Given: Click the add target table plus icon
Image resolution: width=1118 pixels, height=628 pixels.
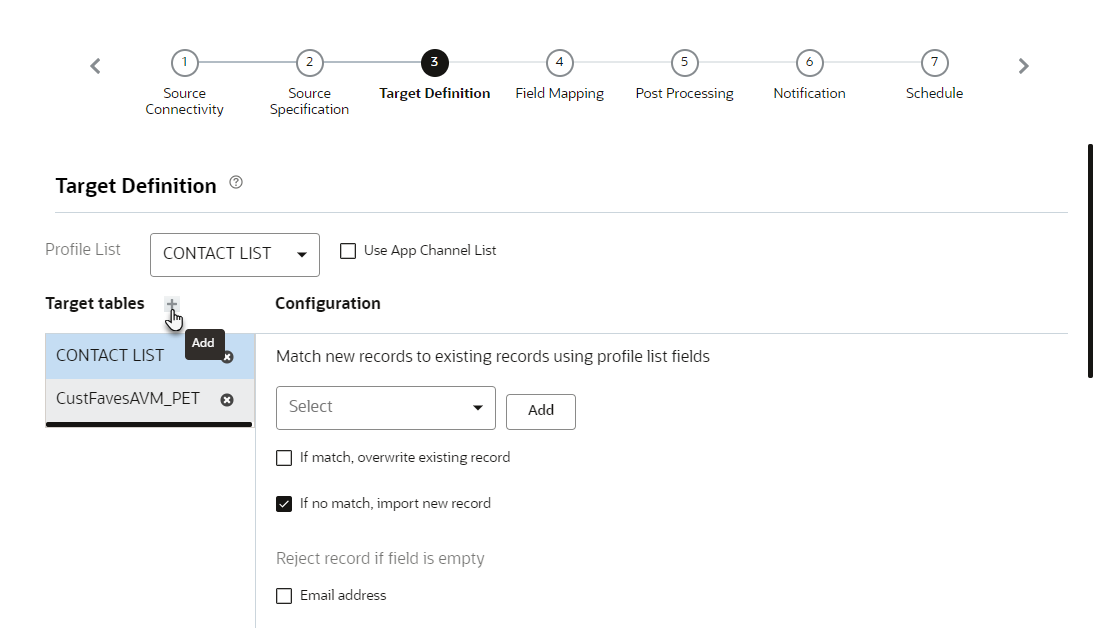Looking at the screenshot, I should (172, 304).
